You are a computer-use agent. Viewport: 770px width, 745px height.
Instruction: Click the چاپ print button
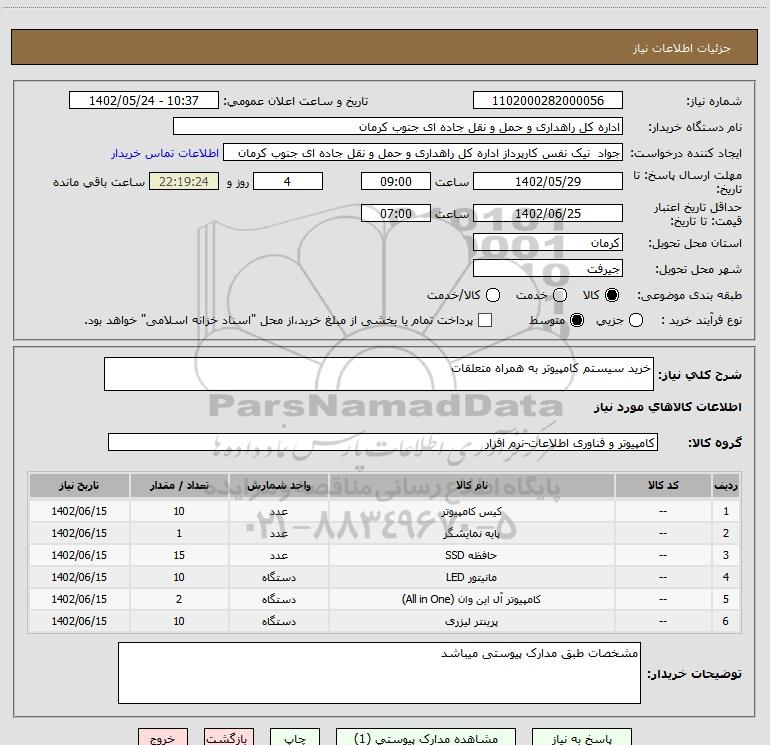click(x=295, y=738)
